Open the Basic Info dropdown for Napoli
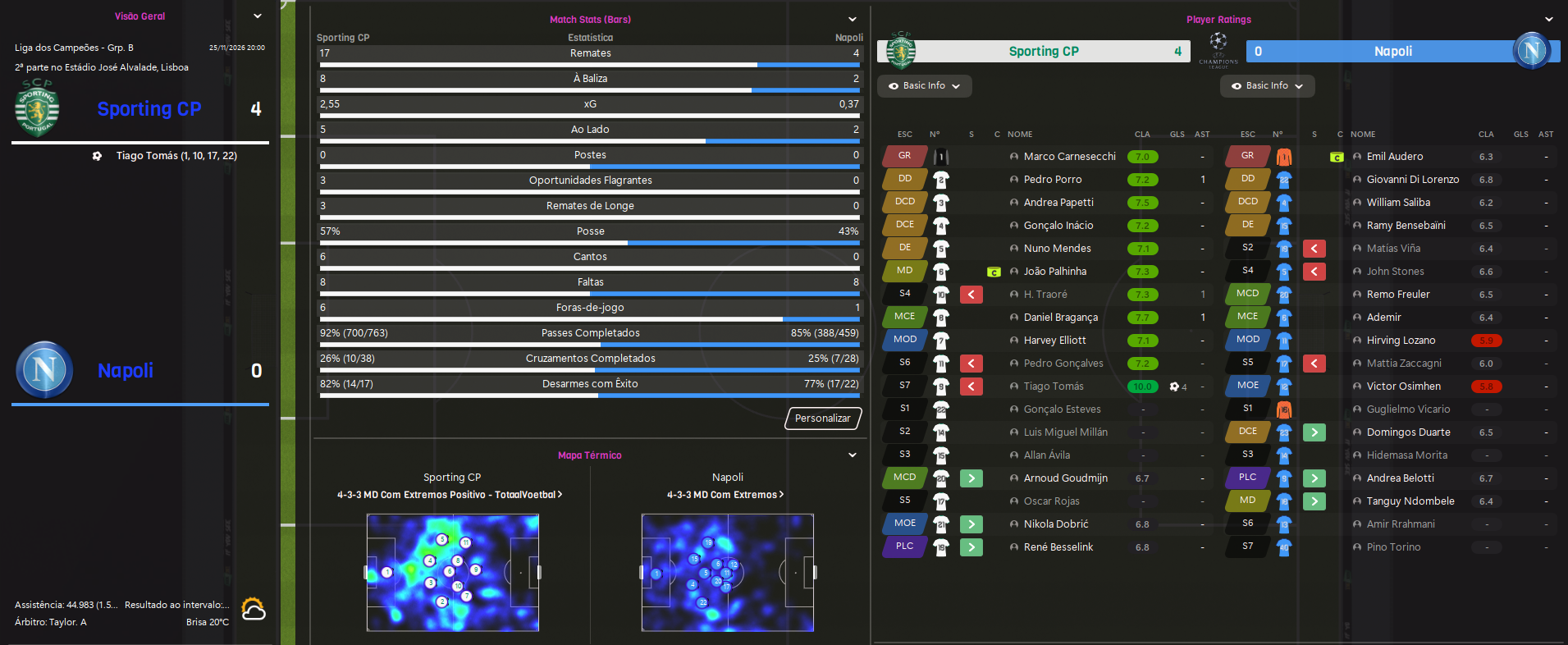This screenshot has width=1568, height=645. (1268, 86)
